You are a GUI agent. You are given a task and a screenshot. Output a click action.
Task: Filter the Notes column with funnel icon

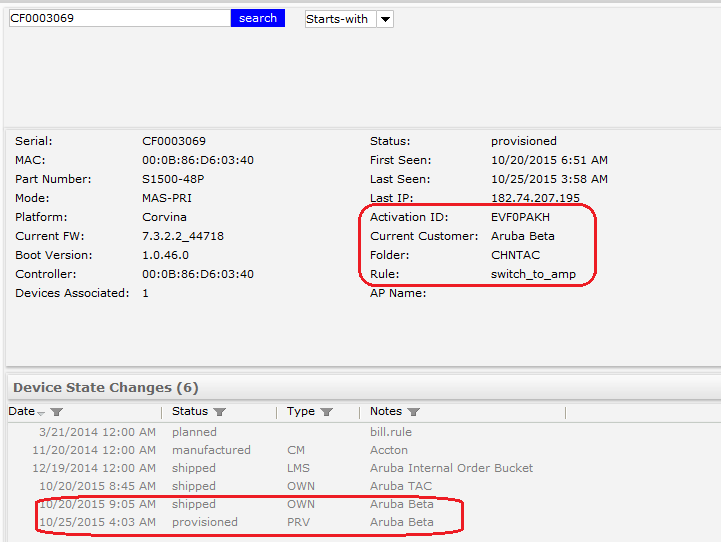[413, 412]
